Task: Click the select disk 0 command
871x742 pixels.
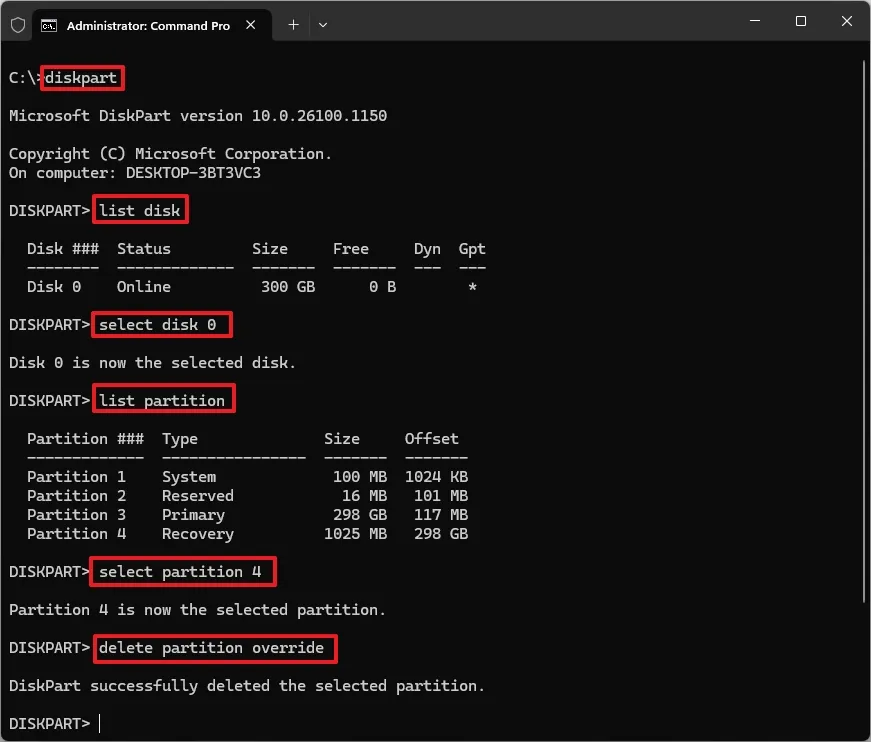Action: coord(161,324)
